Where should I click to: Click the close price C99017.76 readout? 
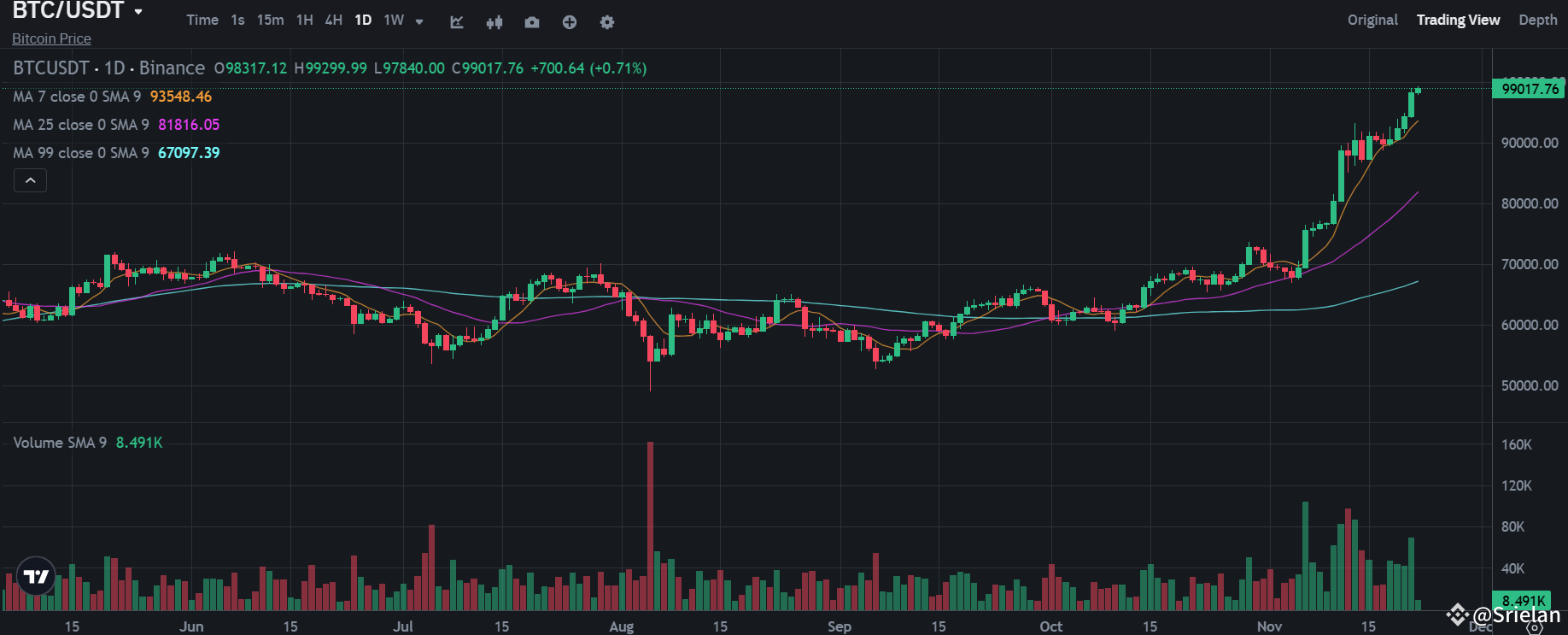coord(487,68)
